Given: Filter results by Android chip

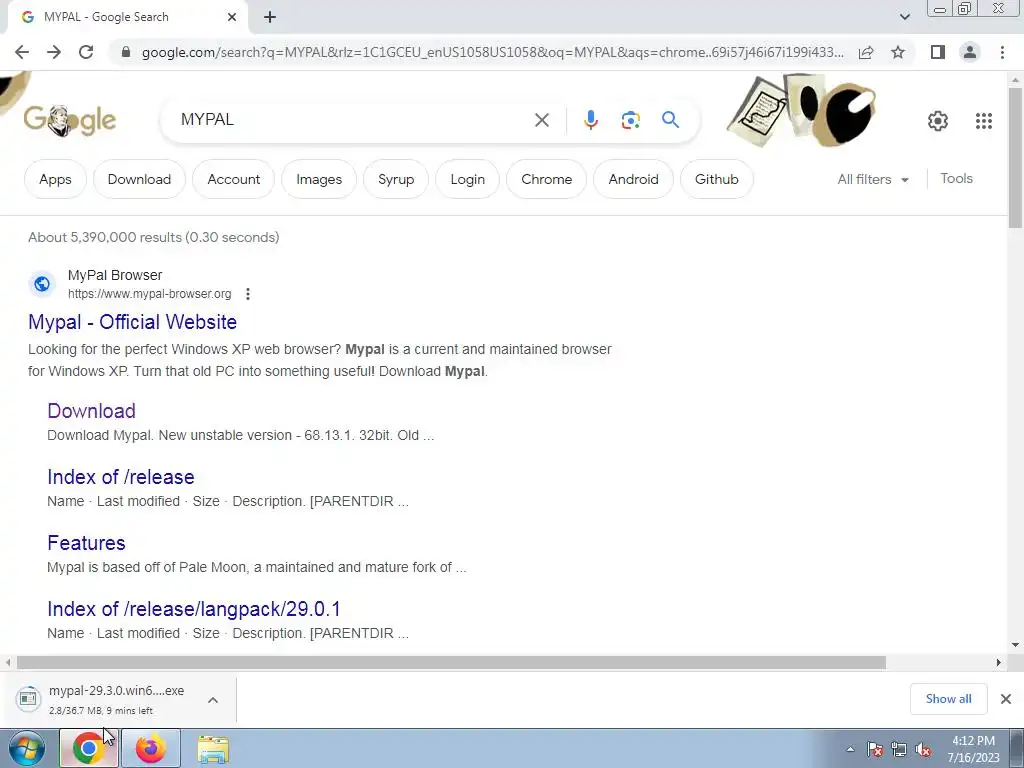Looking at the screenshot, I should click(x=633, y=179).
